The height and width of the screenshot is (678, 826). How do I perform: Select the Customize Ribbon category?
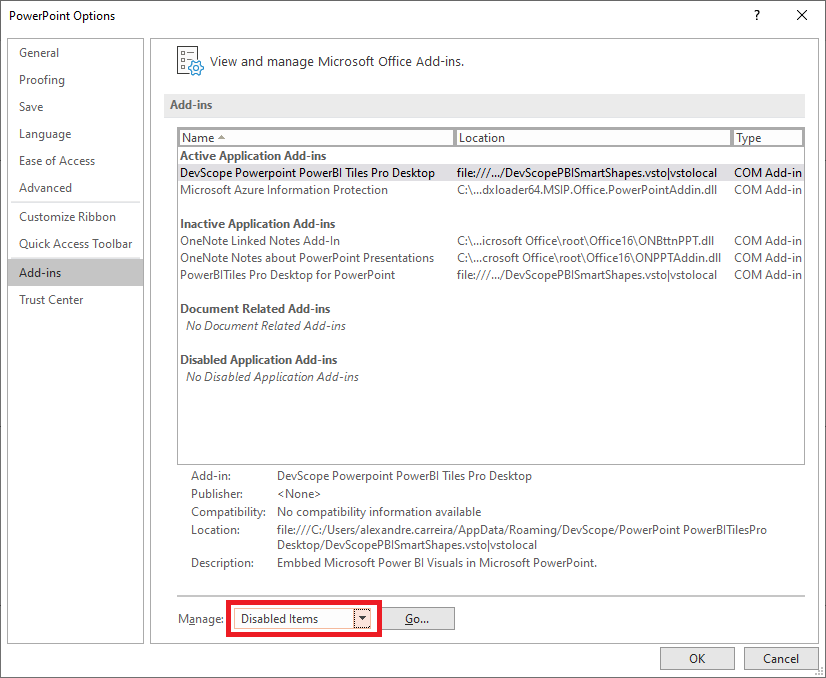67,217
